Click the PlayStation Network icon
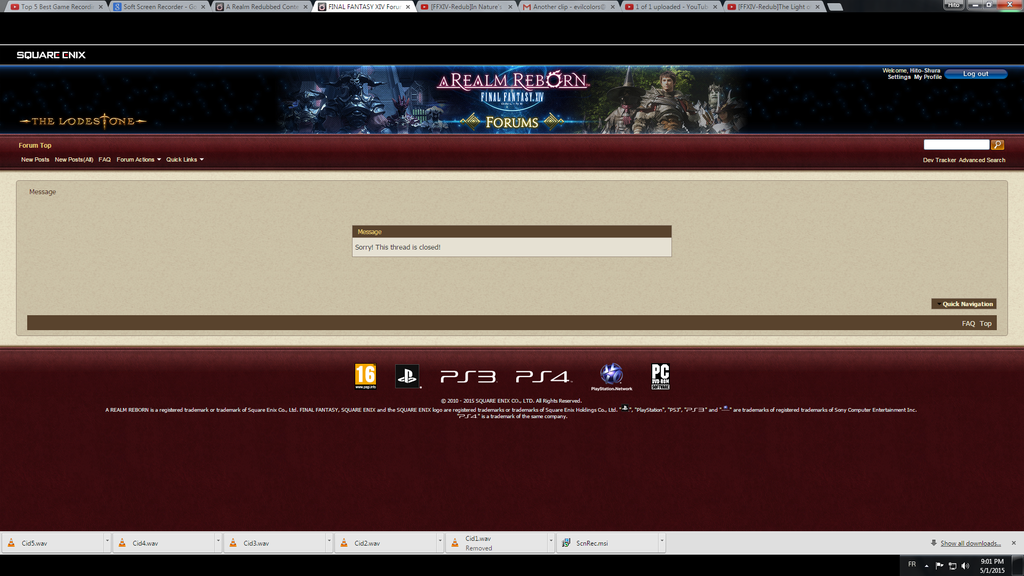This screenshot has width=1024, height=576. point(611,376)
